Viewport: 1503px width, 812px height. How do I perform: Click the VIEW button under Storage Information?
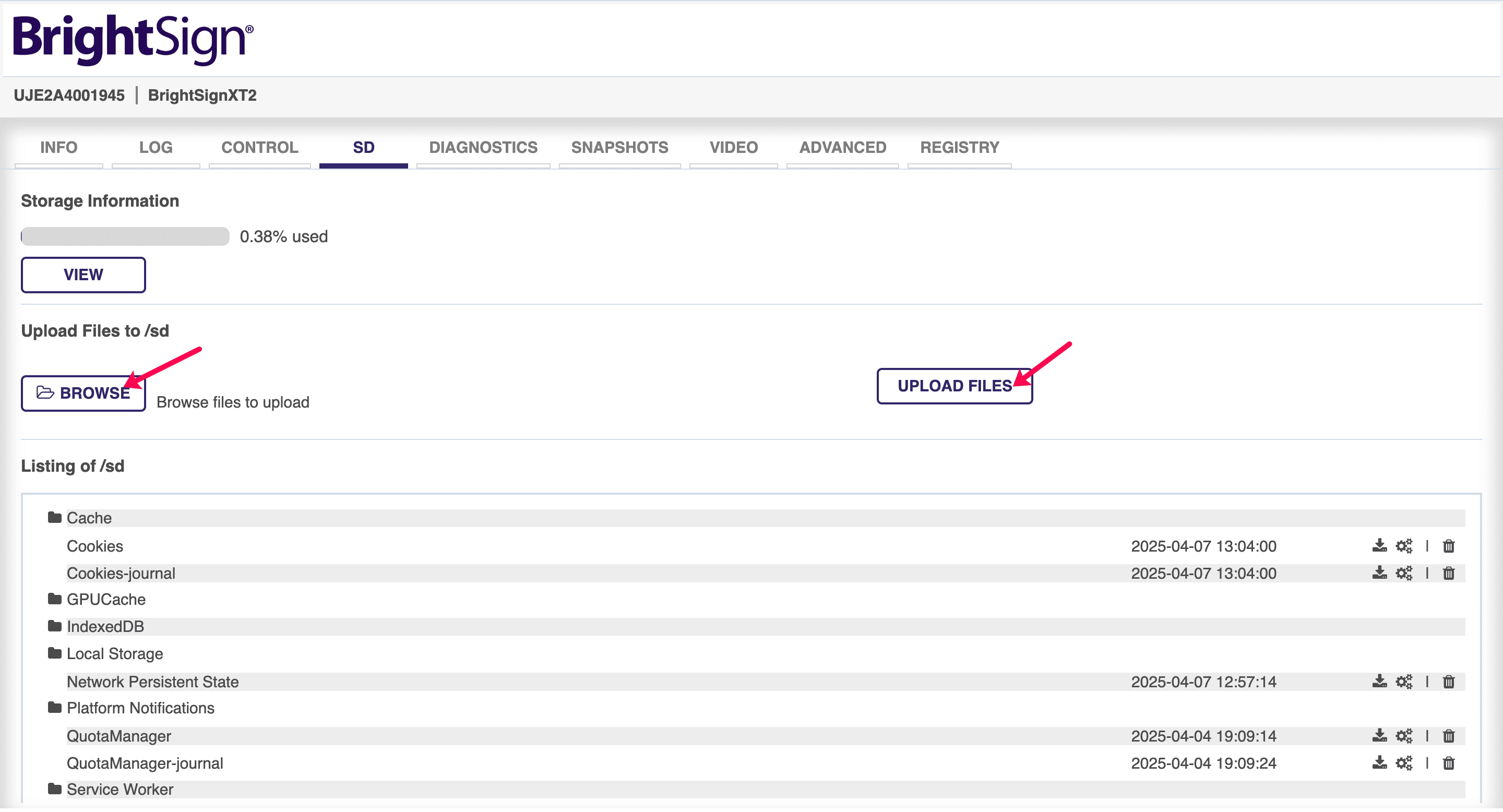(83, 274)
